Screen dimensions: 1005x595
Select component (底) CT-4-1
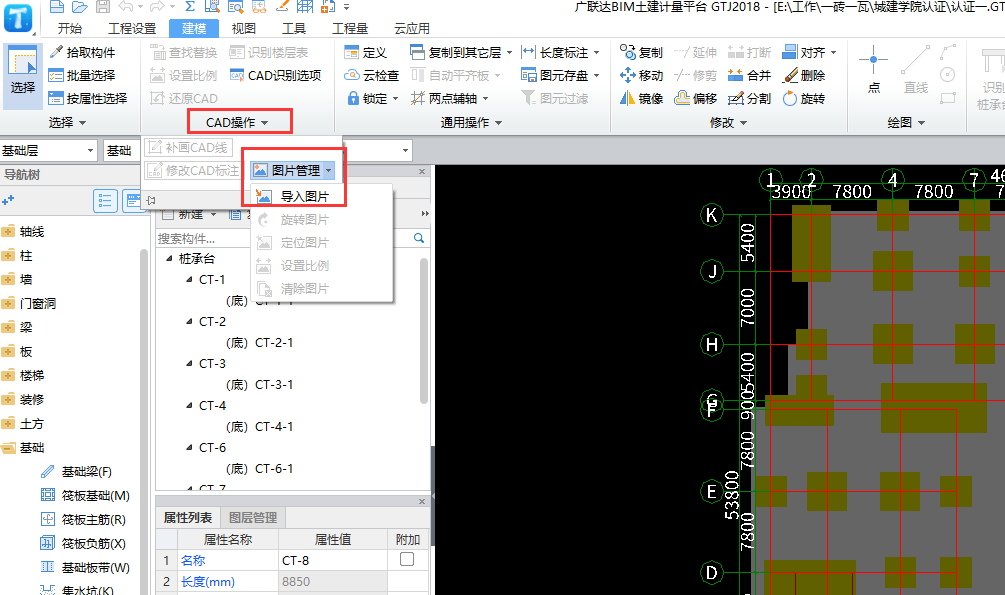[260, 427]
